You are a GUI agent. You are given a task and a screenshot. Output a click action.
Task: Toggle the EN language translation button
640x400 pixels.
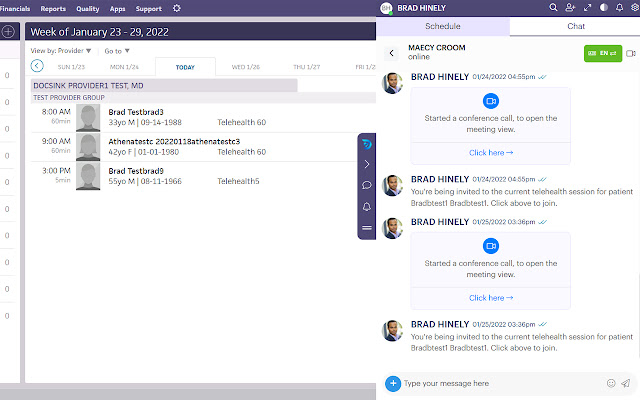[x=602, y=53]
